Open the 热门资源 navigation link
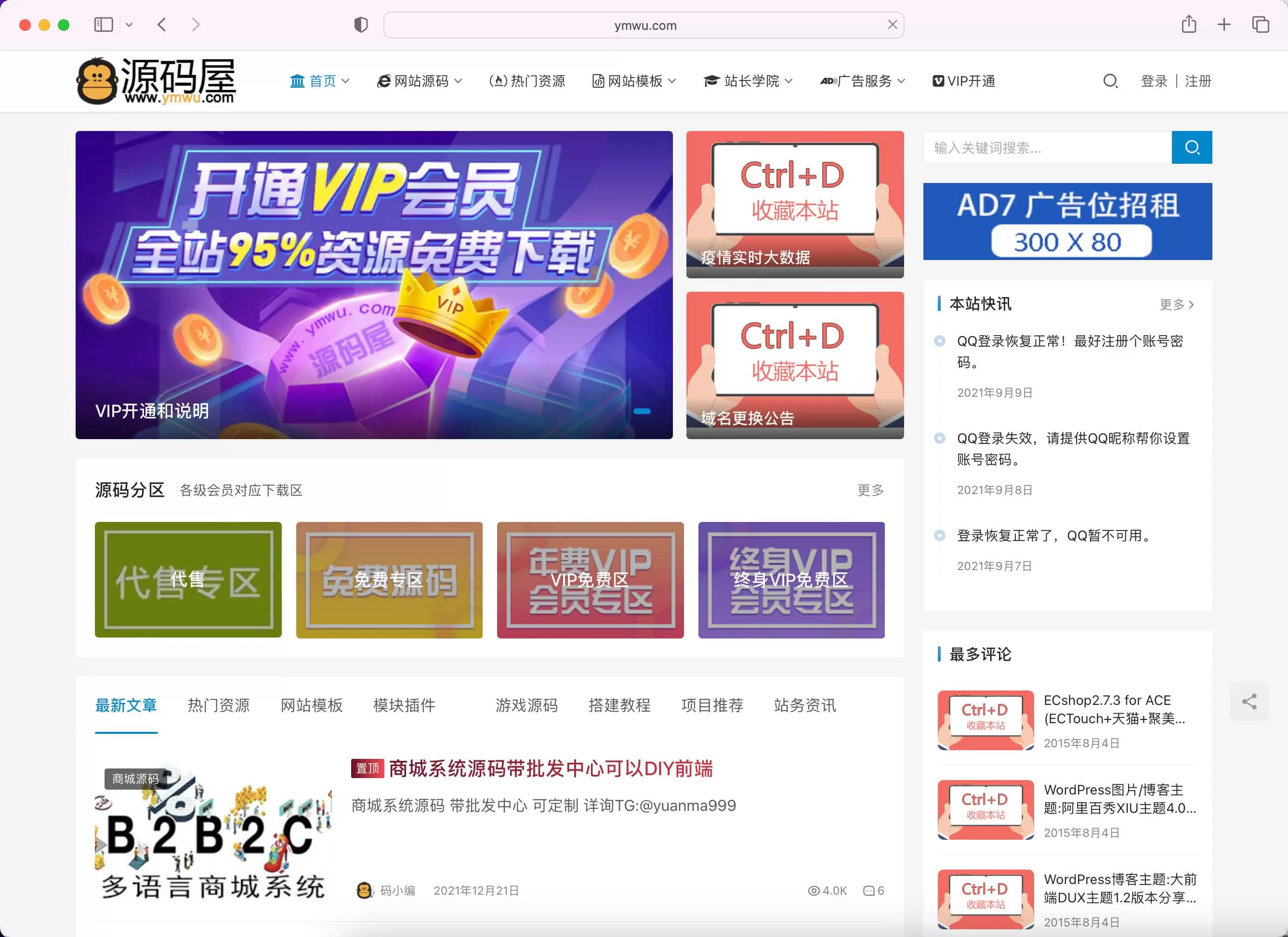 (527, 81)
